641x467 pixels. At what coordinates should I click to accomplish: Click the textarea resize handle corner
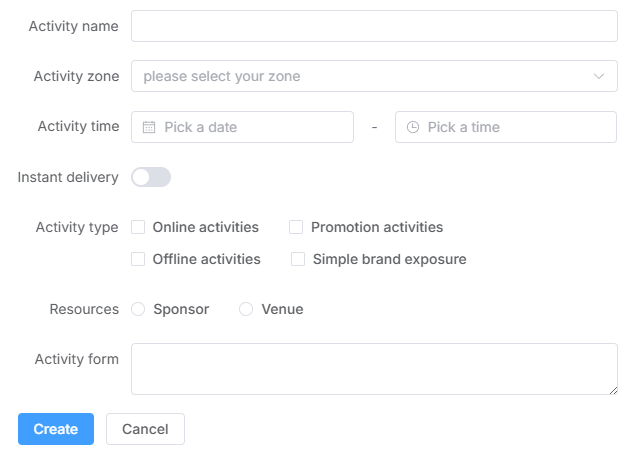[612, 389]
